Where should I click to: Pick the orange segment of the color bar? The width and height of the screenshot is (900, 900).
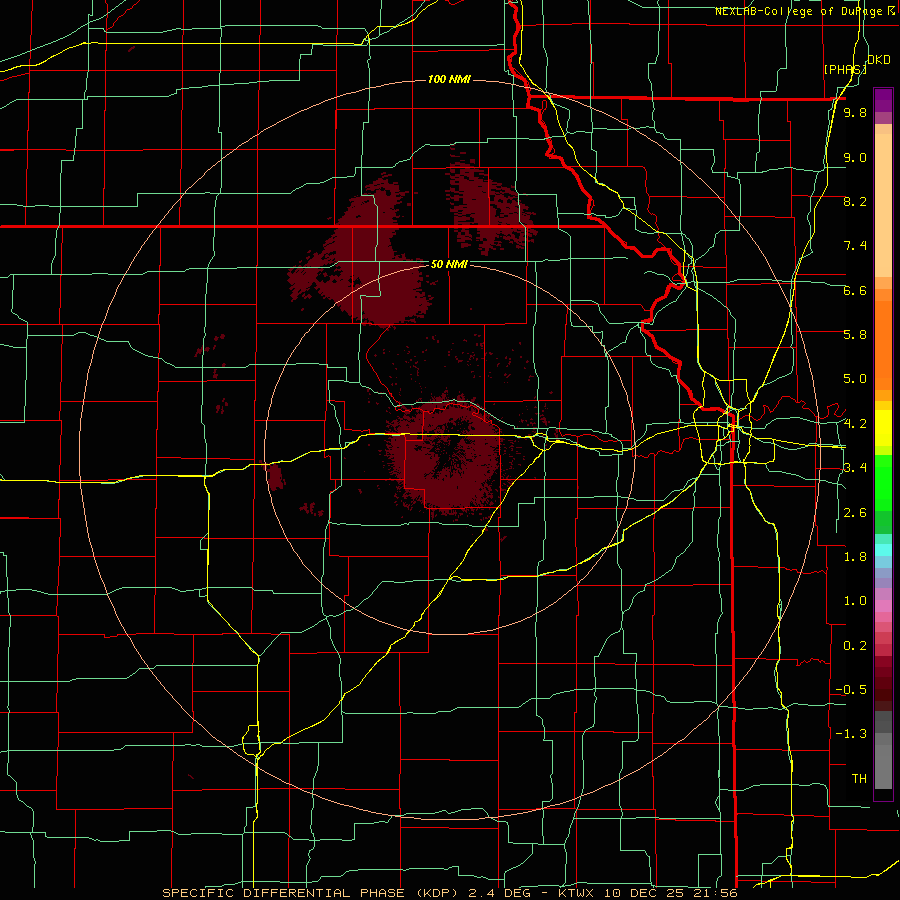pos(883,346)
